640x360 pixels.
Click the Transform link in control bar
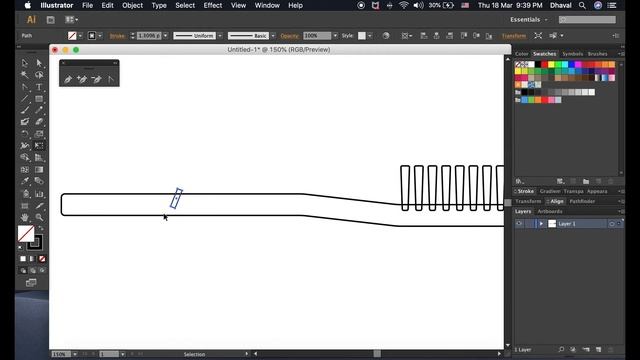514,36
